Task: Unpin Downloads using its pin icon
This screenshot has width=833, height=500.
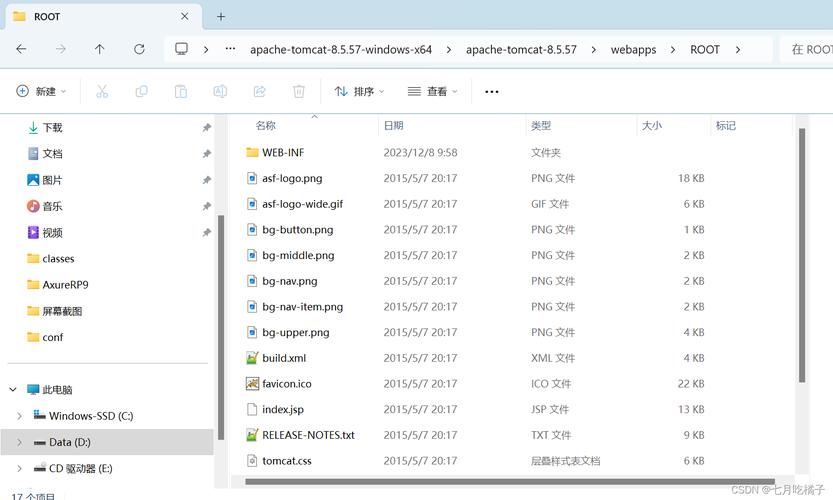Action: coord(207,128)
